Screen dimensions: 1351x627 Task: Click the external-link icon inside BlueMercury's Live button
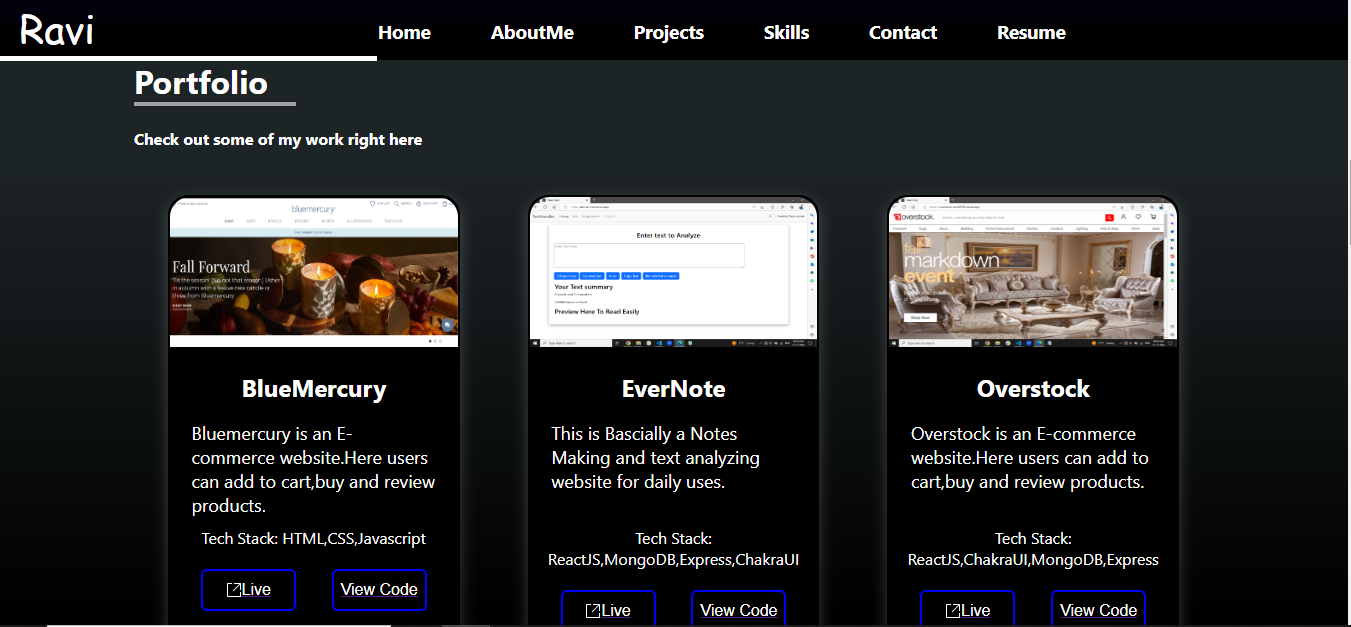(x=235, y=588)
